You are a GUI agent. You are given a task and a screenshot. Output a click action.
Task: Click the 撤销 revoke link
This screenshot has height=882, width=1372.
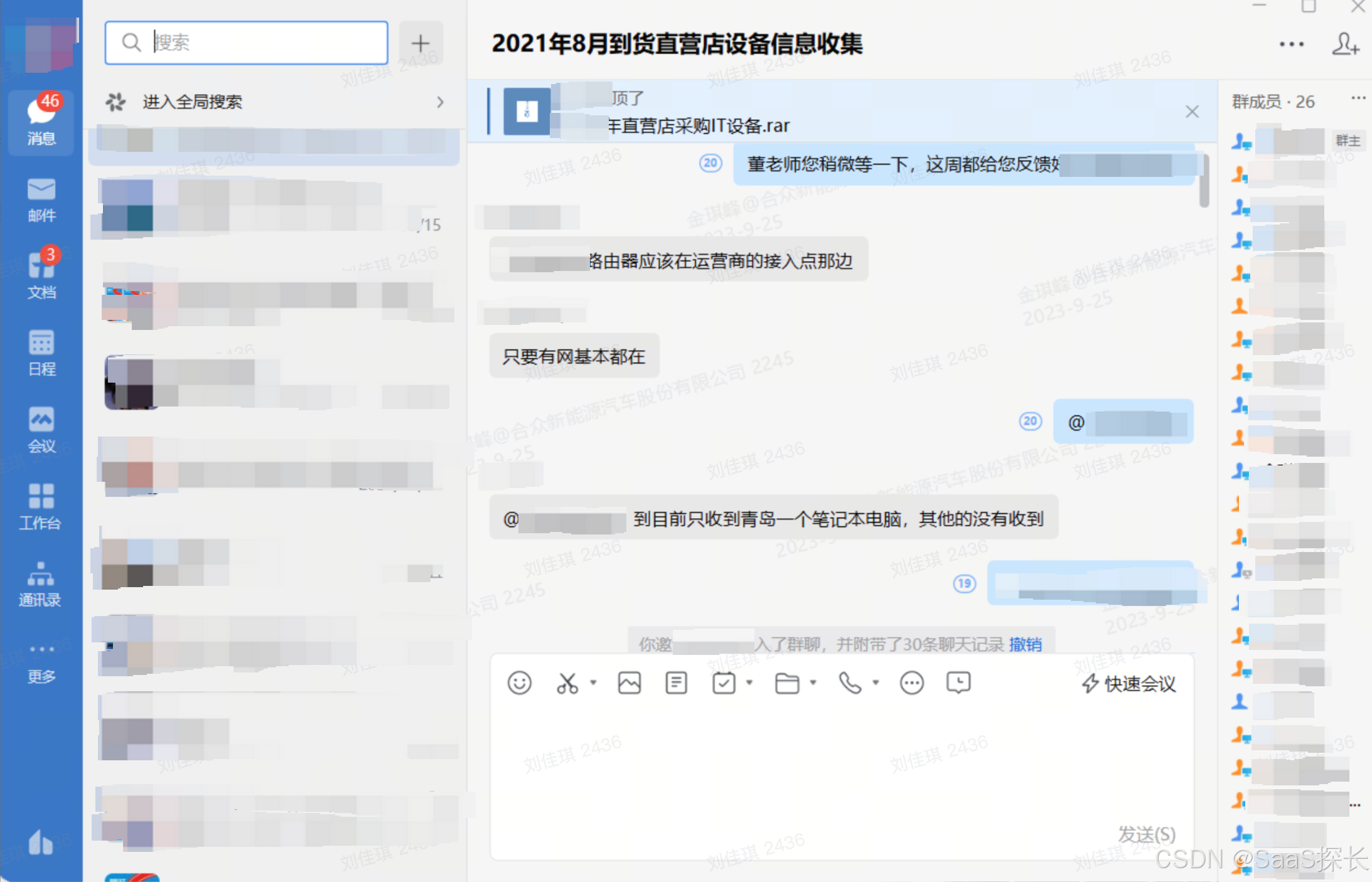[x=1026, y=644]
